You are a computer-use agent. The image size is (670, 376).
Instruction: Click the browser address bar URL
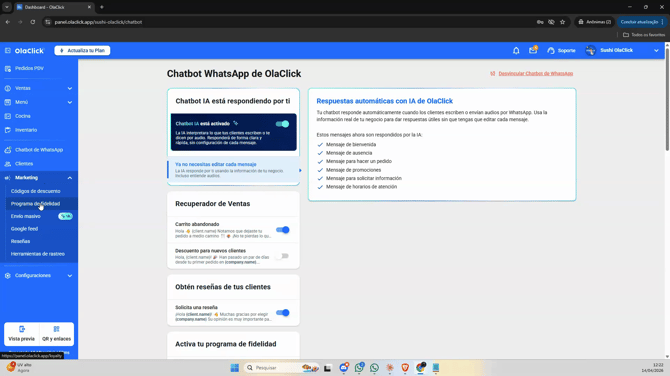point(98,22)
